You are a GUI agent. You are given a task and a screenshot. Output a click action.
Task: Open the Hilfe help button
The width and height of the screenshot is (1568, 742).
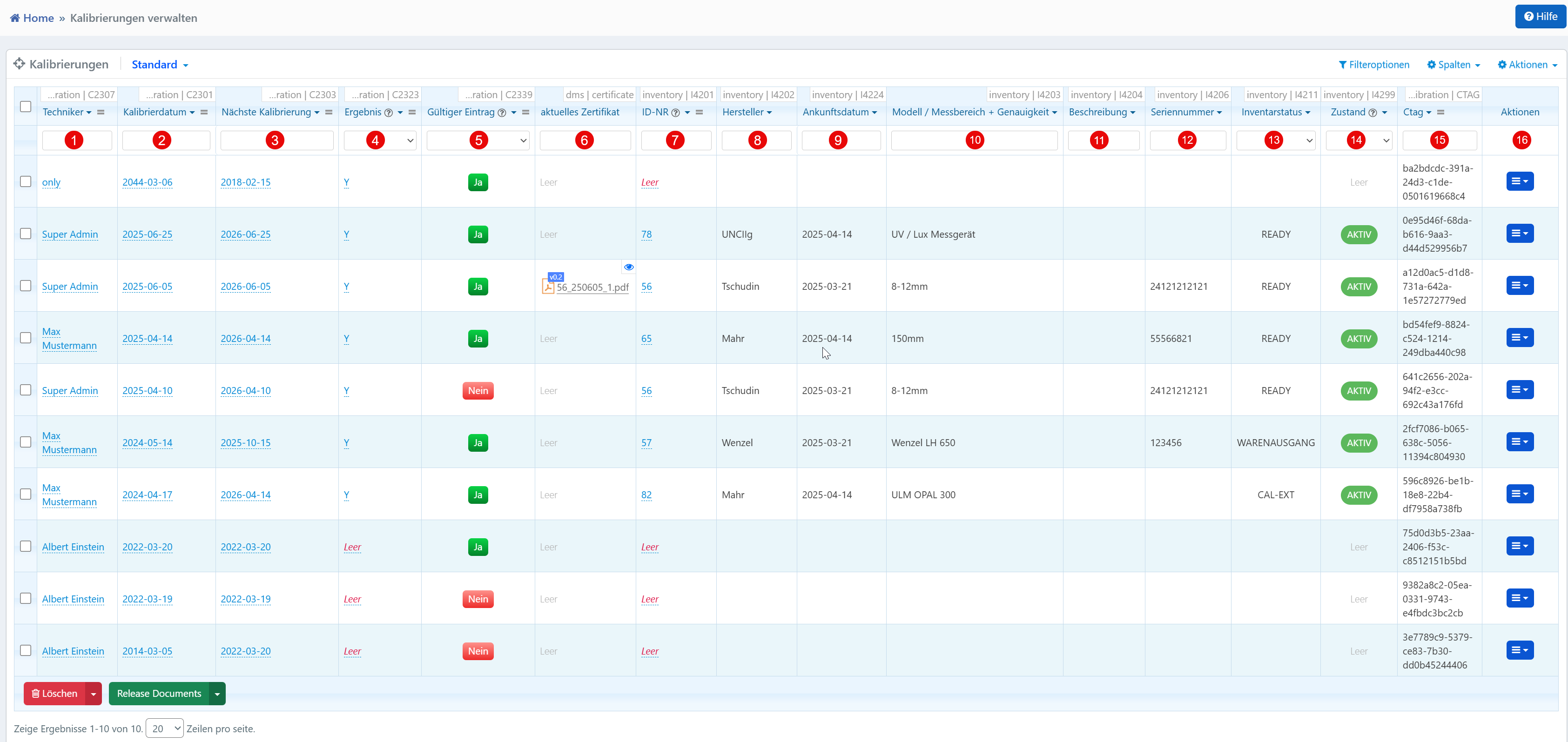1540,16
